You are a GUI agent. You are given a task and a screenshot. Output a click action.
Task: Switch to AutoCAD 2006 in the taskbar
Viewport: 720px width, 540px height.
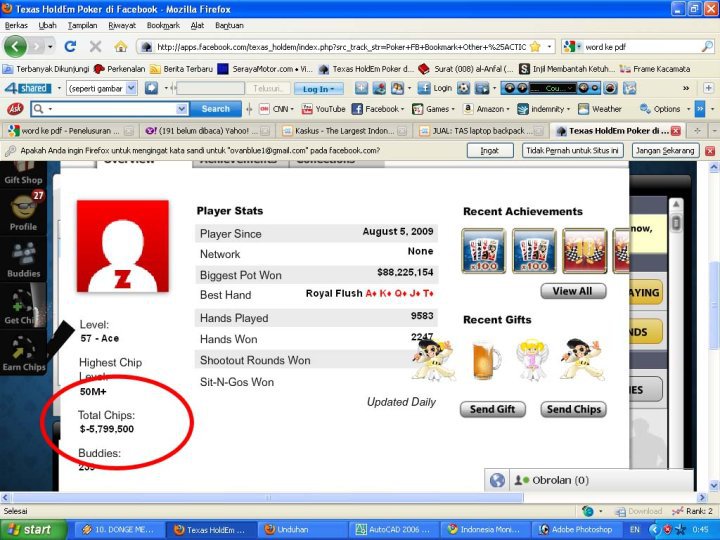(393, 529)
